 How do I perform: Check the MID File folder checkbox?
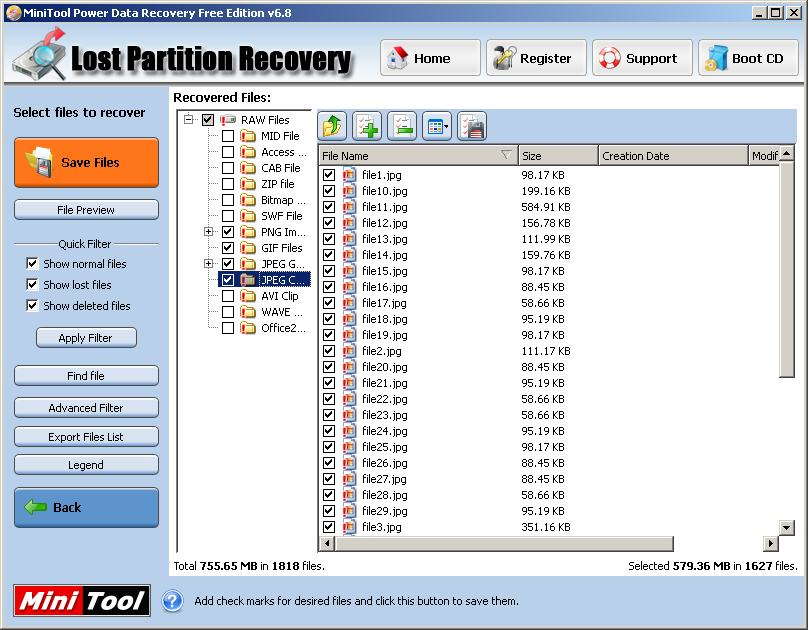(228, 136)
